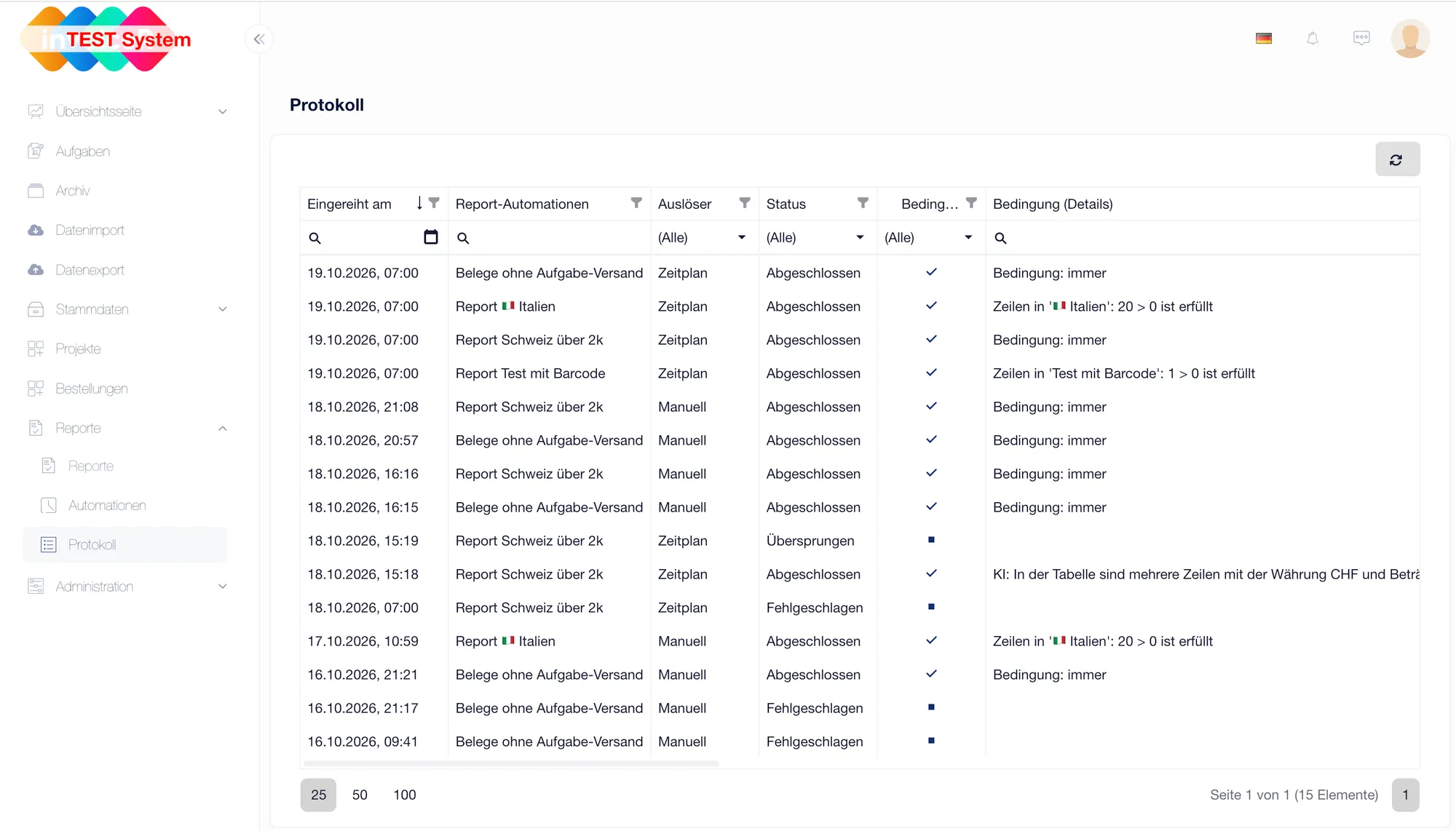The width and height of the screenshot is (1456, 831).
Task: Click the German flag language icon
Action: click(1264, 39)
